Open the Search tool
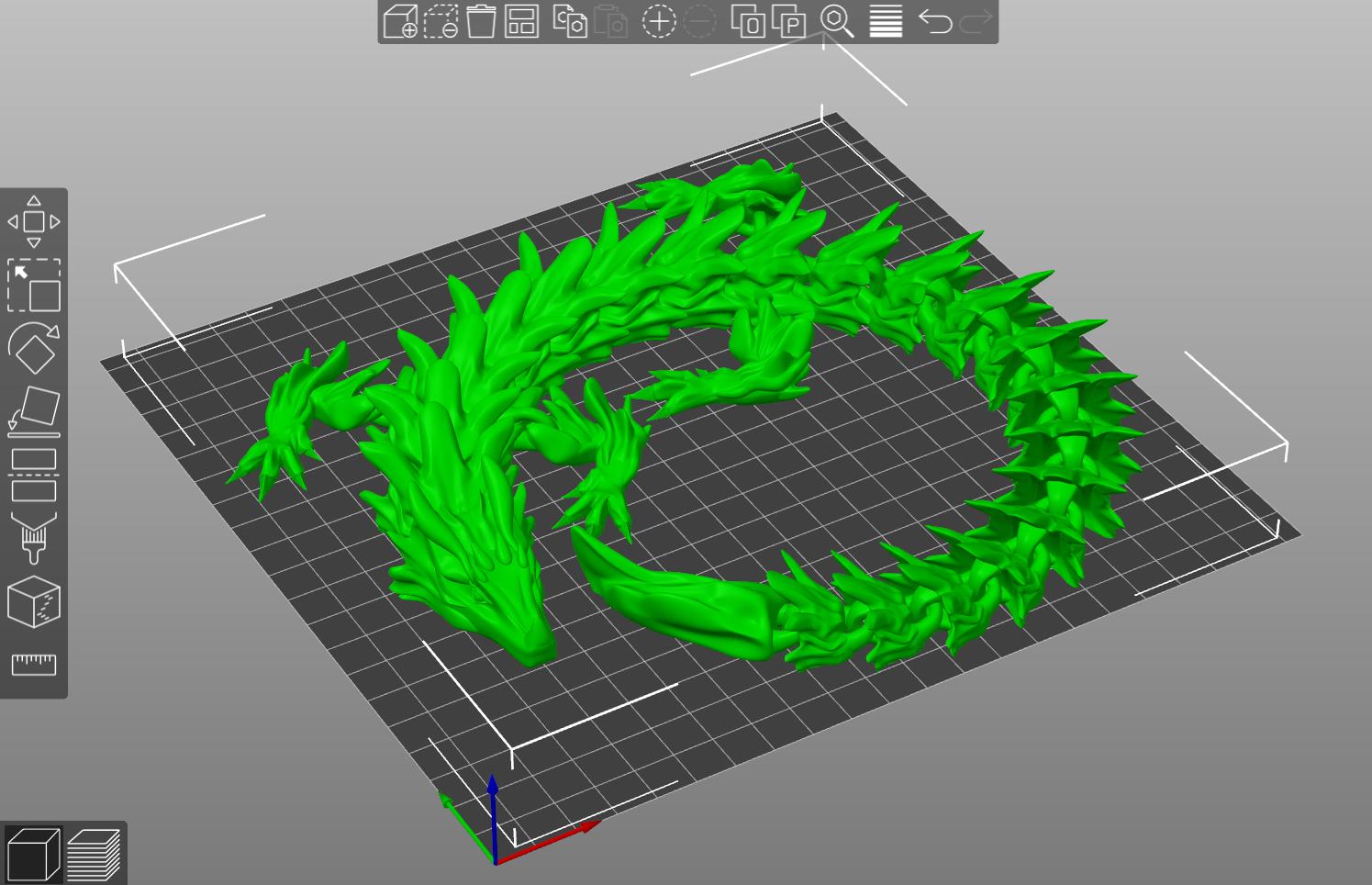The width and height of the screenshot is (1372, 885). pyautogui.click(x=837, y=25)
